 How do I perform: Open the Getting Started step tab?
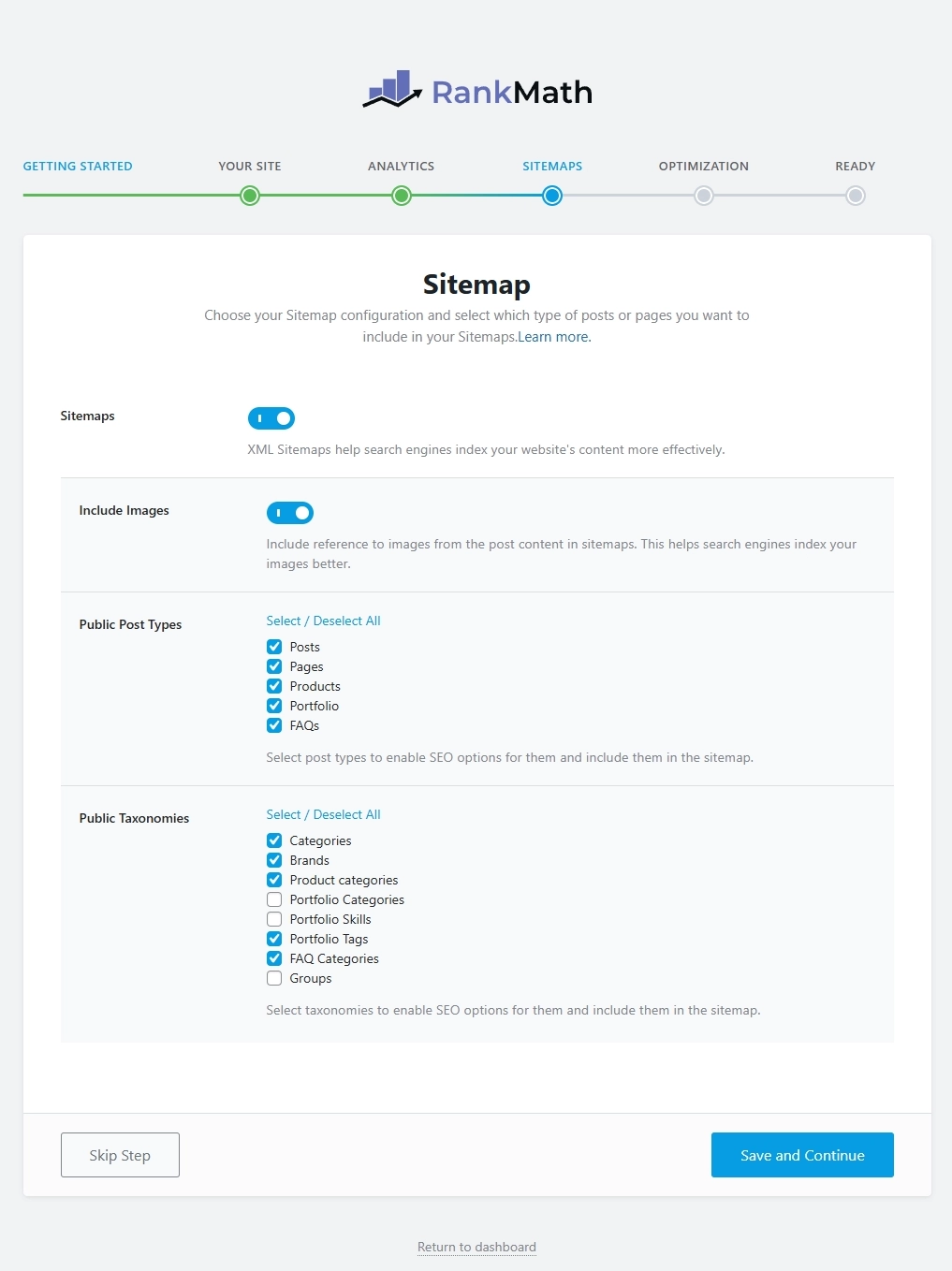point(78,167)
